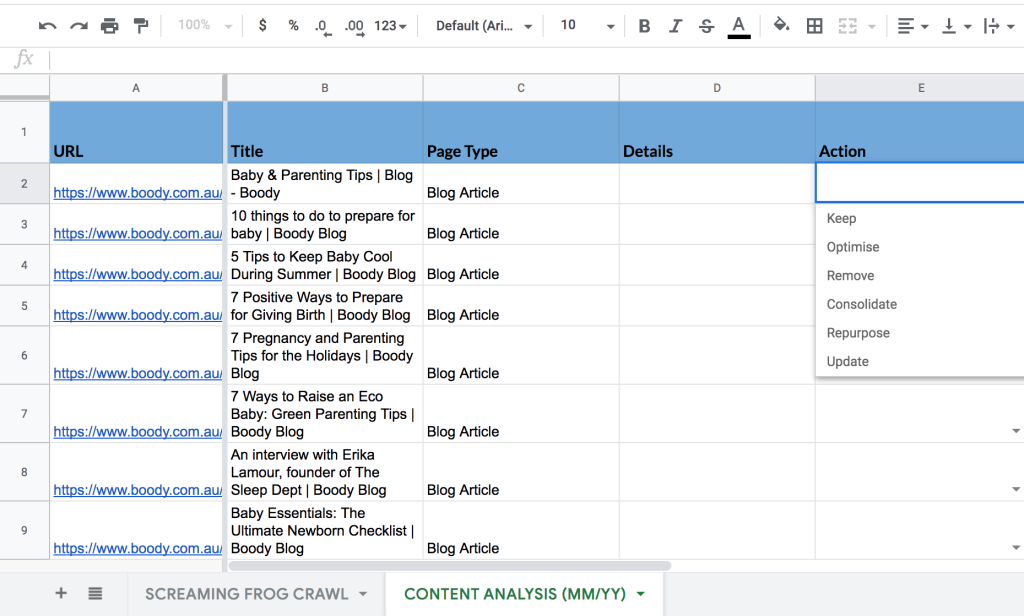The width and height of the screenshot is (1024, 616).
Task: Open the boody.com.au link in row 7
Action: [138, 432]
